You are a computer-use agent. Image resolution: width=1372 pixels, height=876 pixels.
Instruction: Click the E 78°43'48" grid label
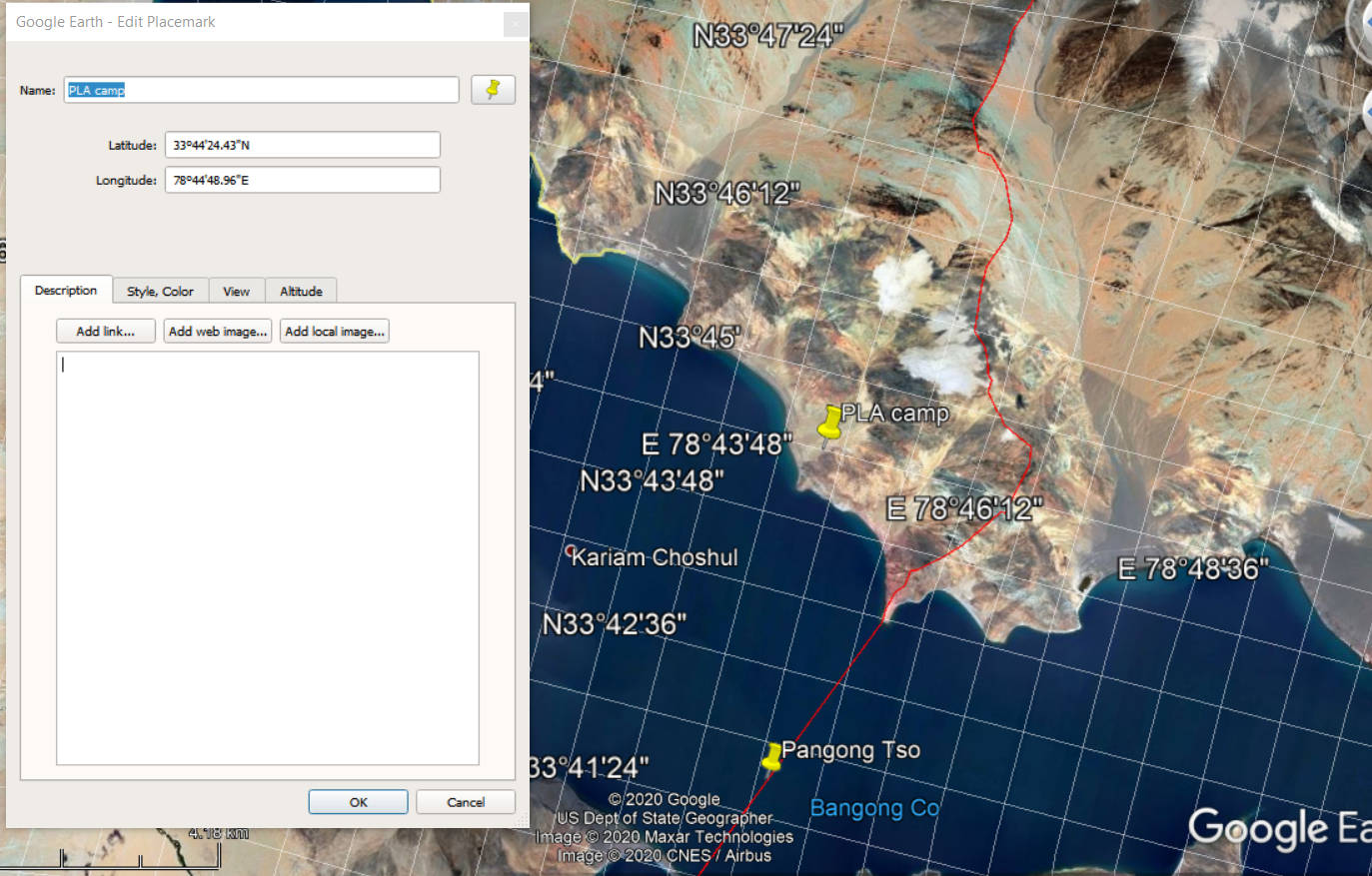tap(716, 444)
